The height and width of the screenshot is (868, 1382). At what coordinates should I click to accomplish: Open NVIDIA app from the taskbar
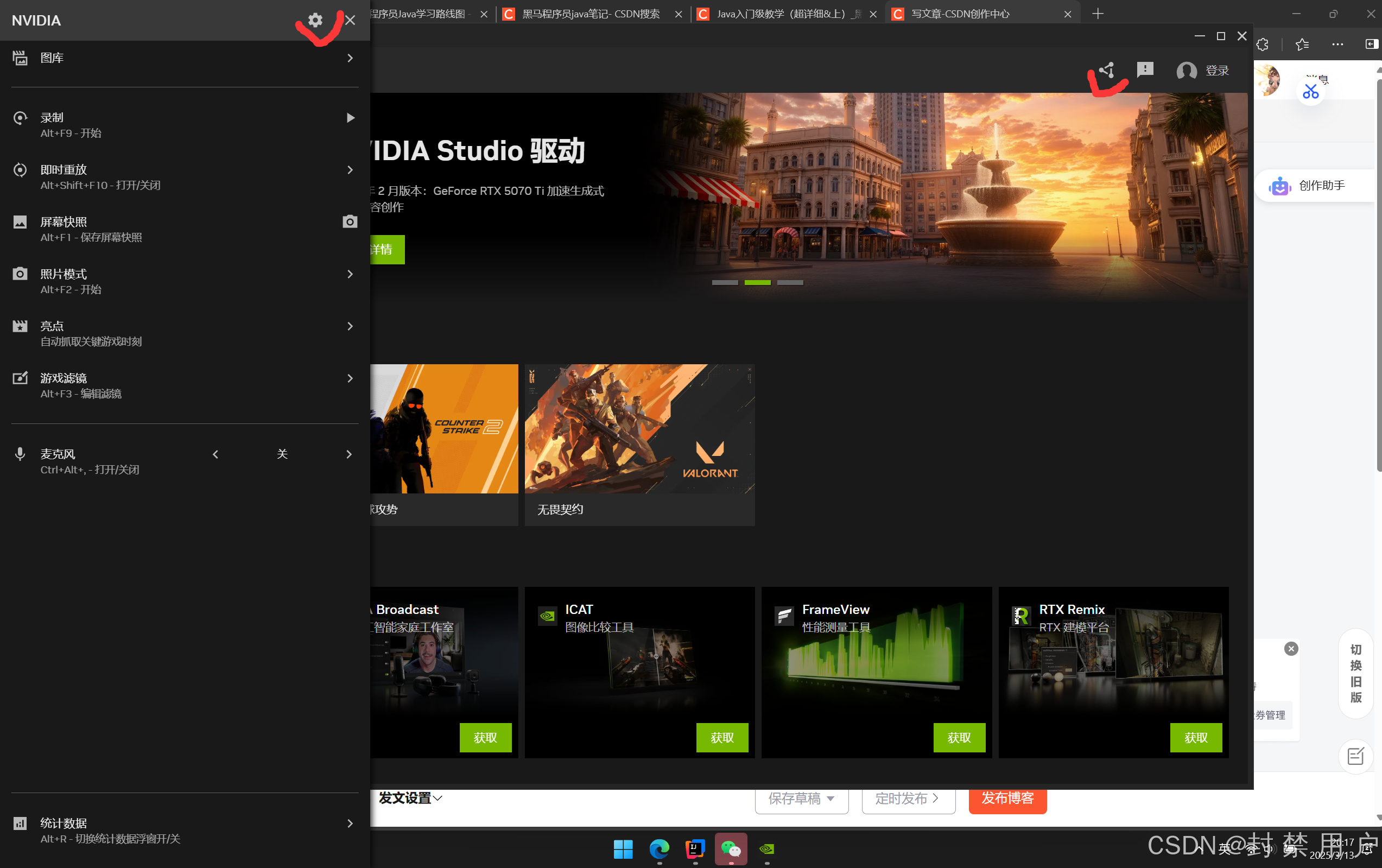coord(767,848)
